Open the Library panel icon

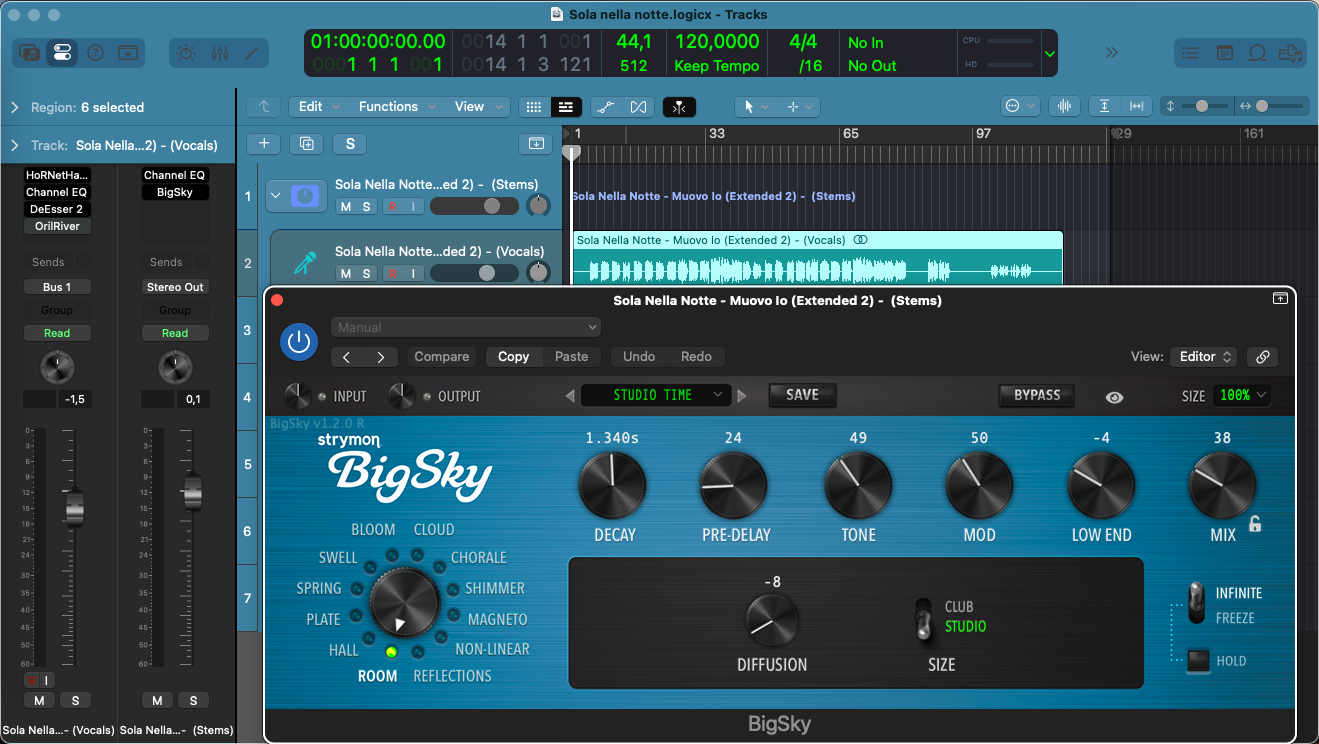[x=29, y=53]
